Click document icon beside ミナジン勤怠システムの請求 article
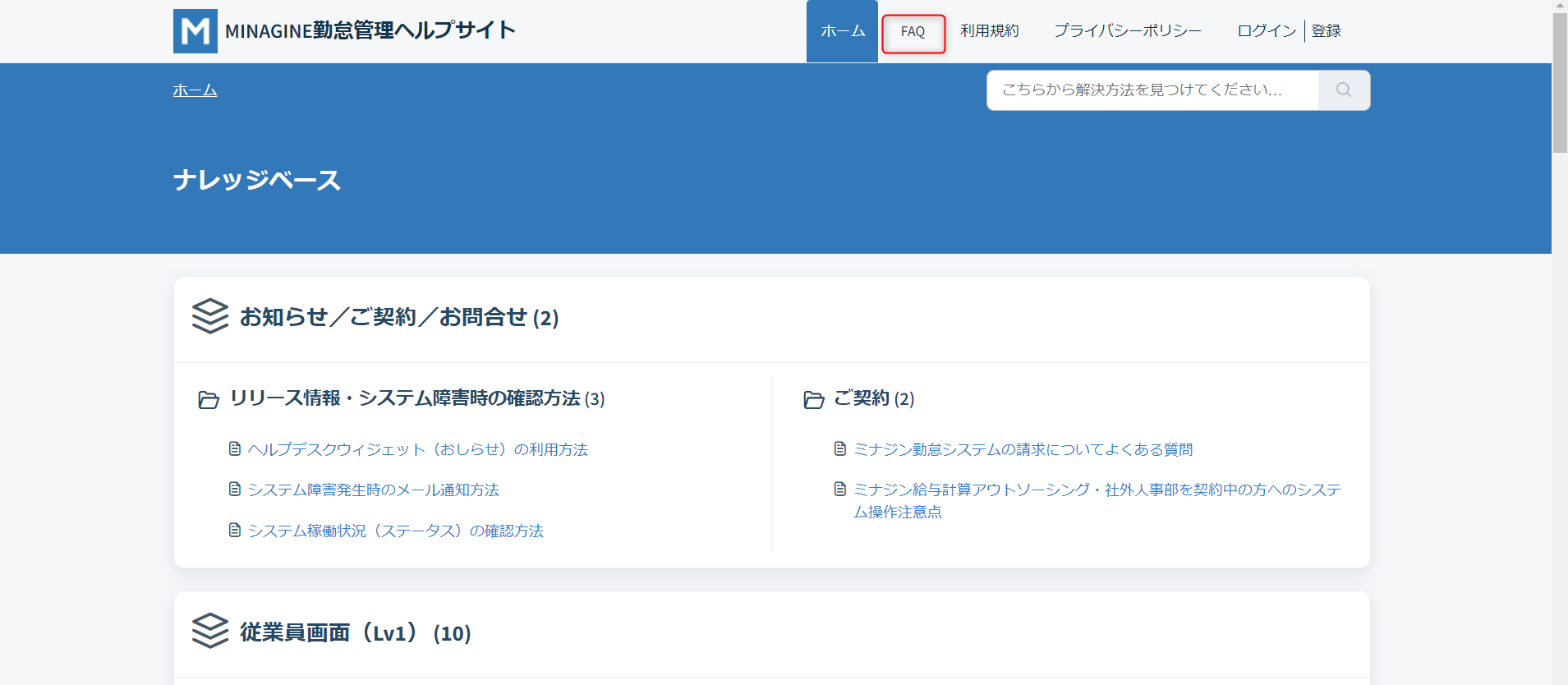The height and width of the screenshot is (685, 1568). click(839, 448)
